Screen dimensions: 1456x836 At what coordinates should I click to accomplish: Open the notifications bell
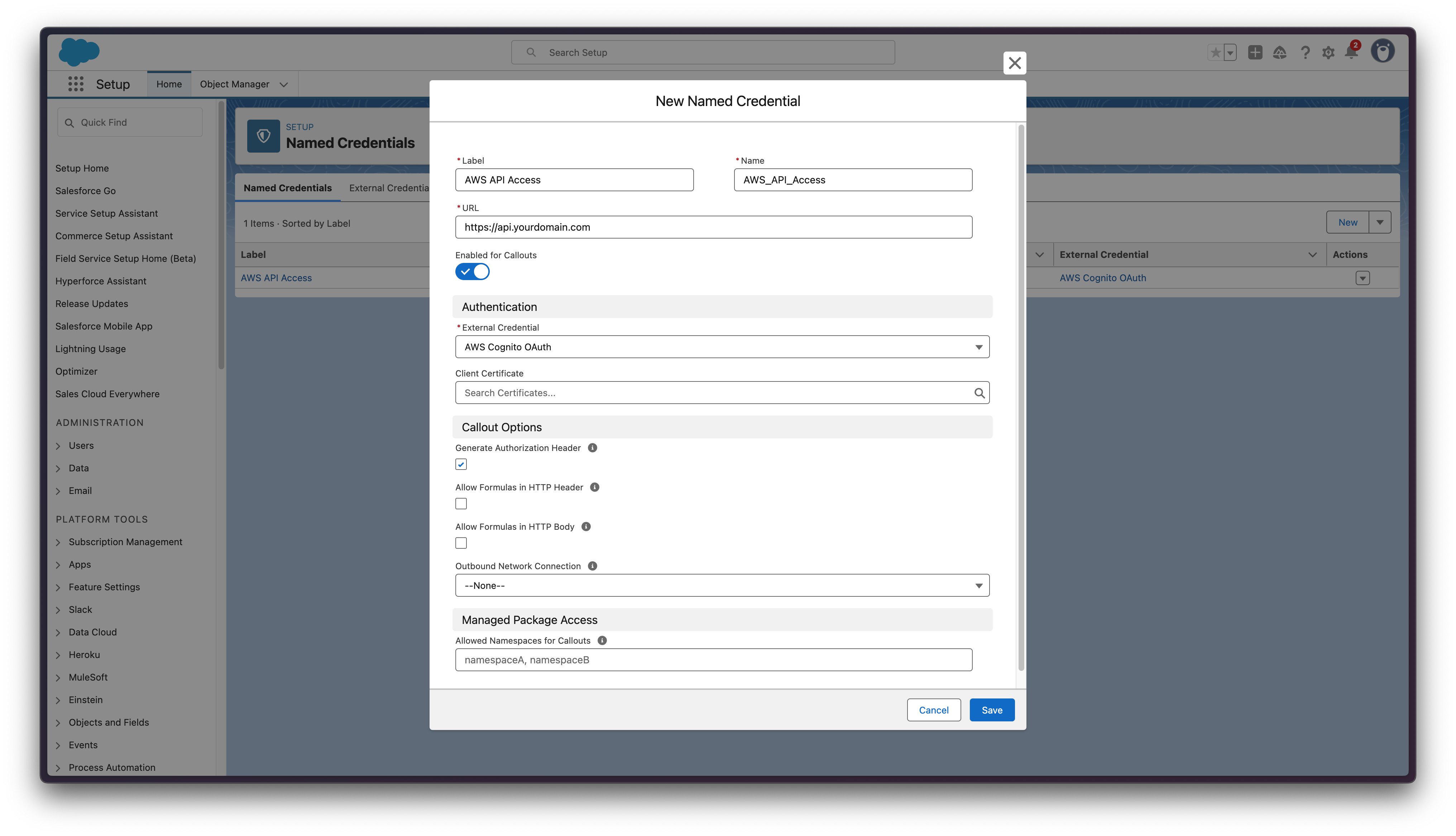pyautogui.click(x=1351, y=52)
